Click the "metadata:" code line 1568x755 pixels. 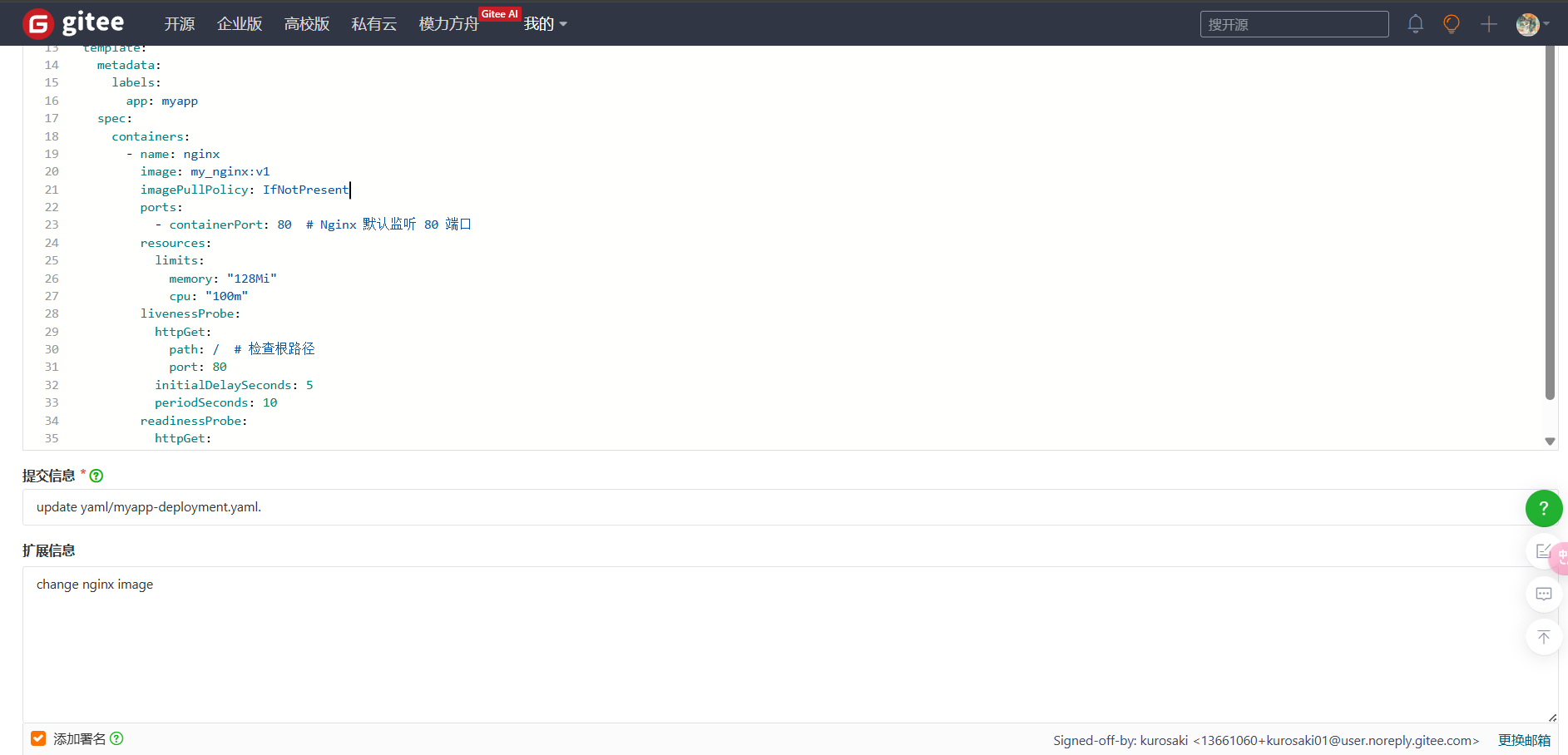click(129, 65)
